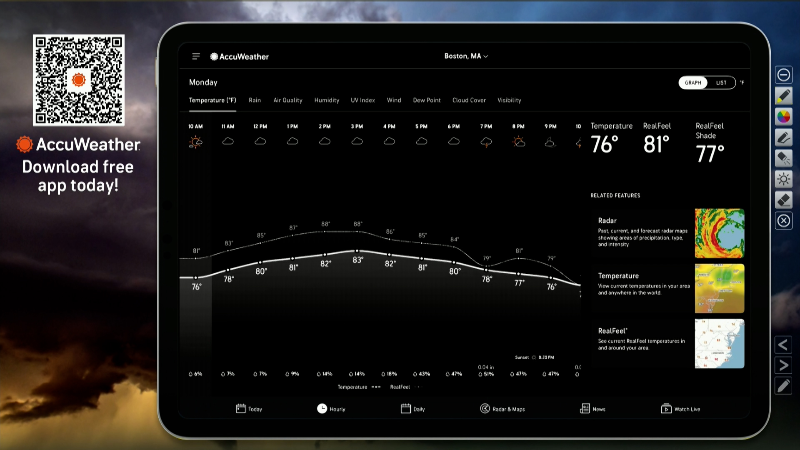Select the top pencil drawing tool
This screenshot has height=450, width=800.
coord(784,95)
